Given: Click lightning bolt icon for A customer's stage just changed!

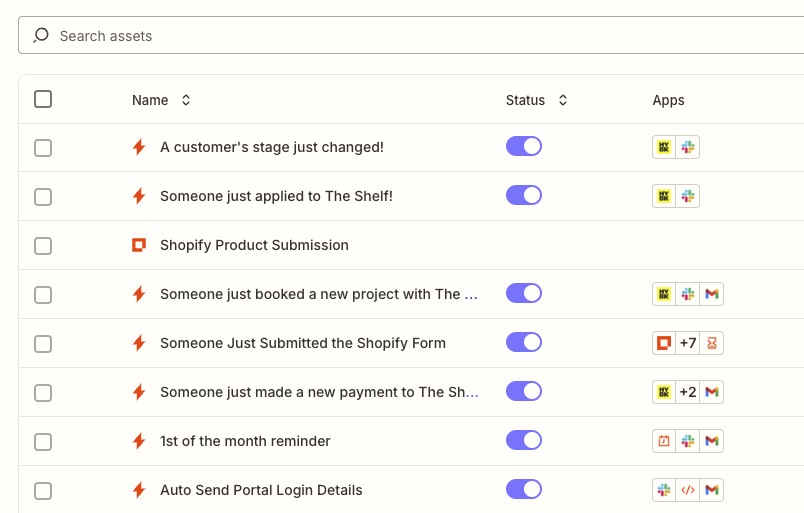Looking at the screenshot, I should tap(139, 147).
